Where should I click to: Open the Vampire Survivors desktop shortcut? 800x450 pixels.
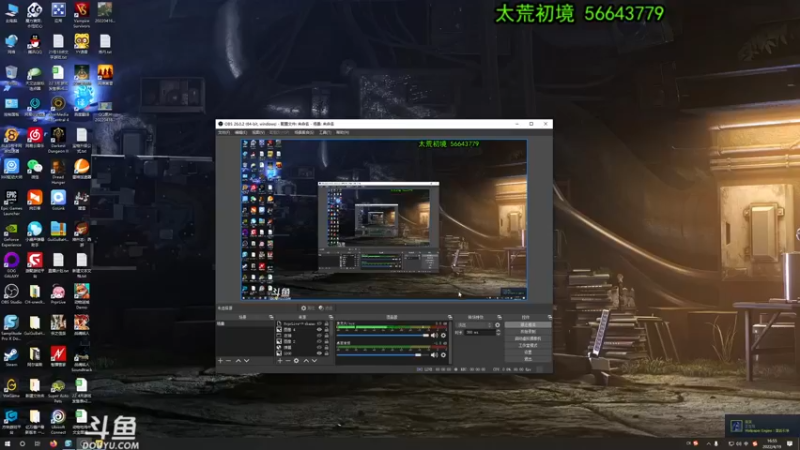pyautogui.click(x=82, y=14)
